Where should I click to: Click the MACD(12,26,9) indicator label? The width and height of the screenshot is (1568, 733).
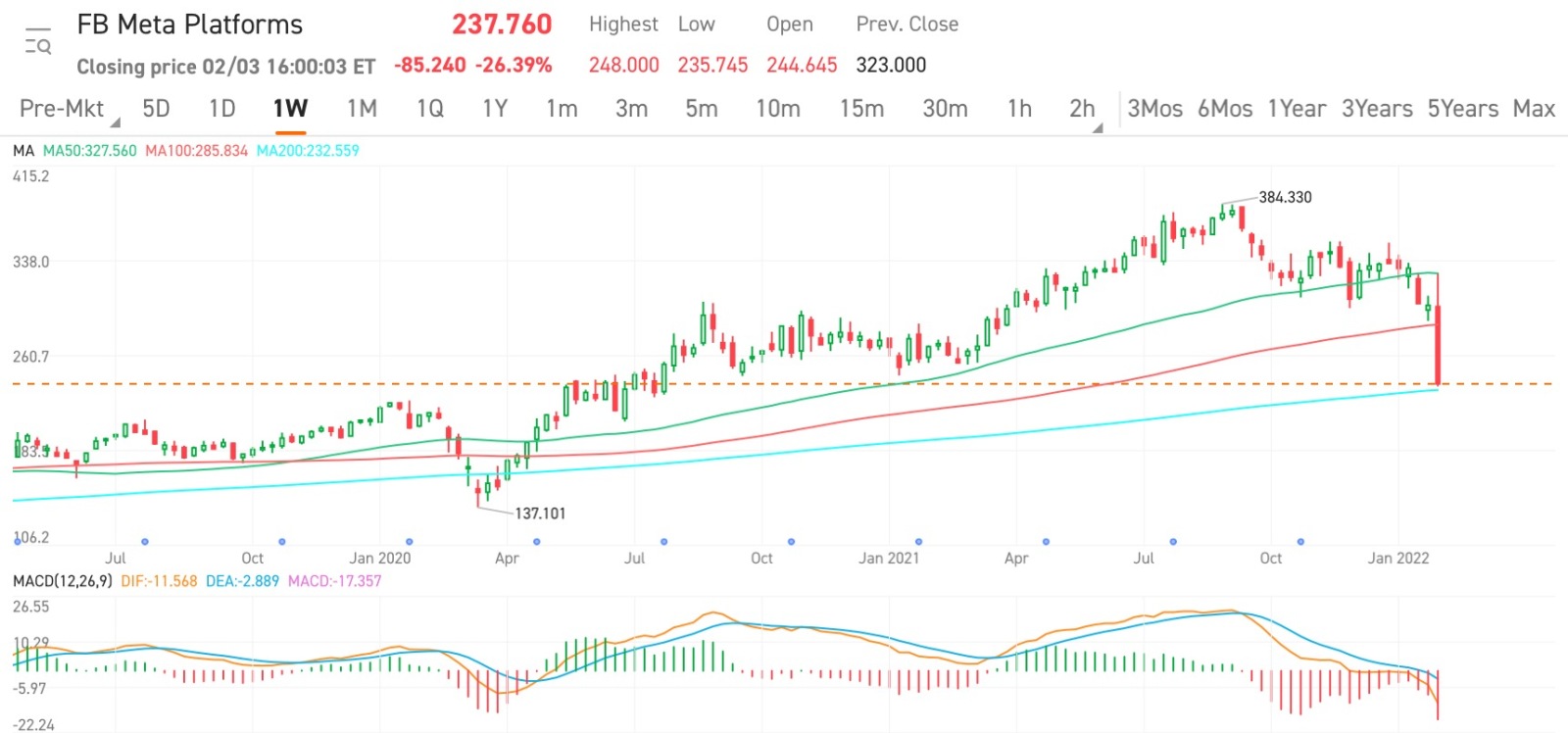63,581
